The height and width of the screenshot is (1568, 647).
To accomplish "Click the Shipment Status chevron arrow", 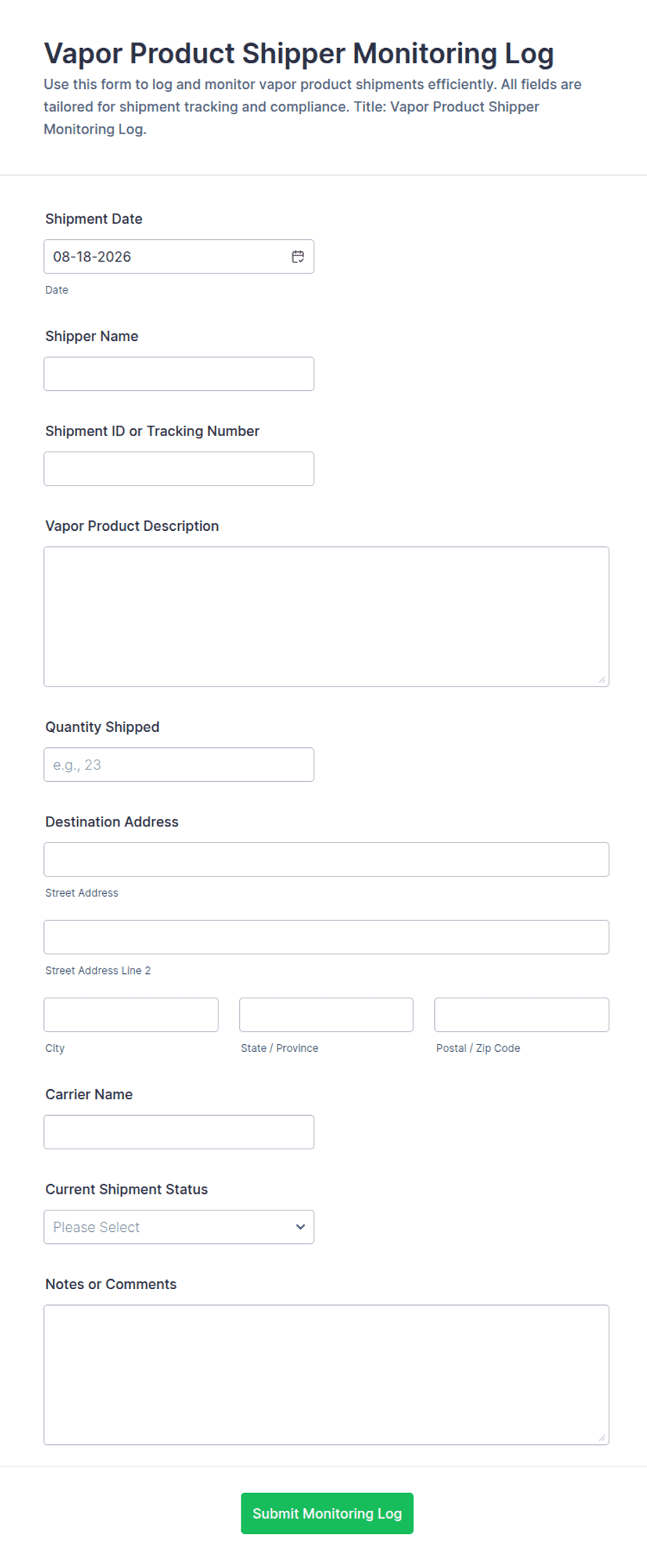I will click(301, 1227).
